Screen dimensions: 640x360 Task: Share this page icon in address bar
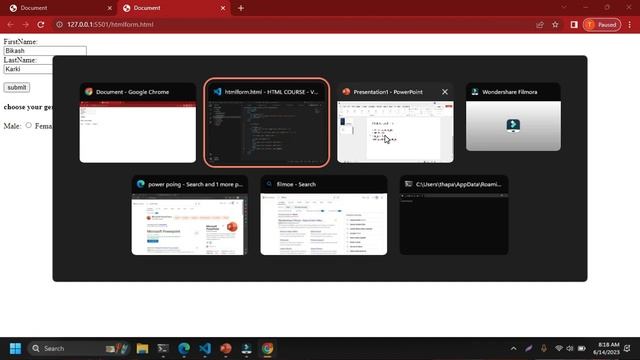(540, 24)
